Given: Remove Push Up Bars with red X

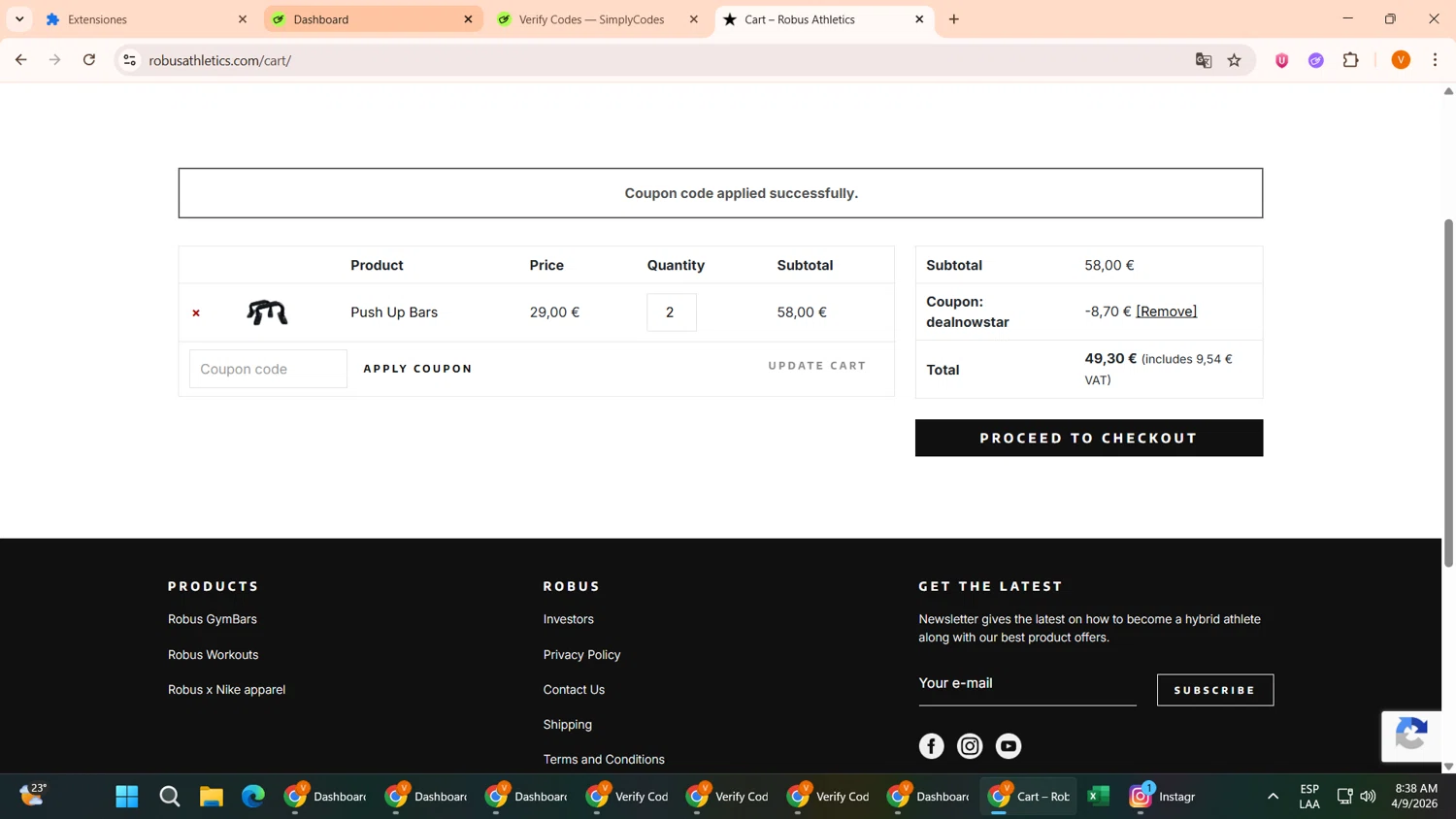Looking at the screenshot, I should 196,312.
